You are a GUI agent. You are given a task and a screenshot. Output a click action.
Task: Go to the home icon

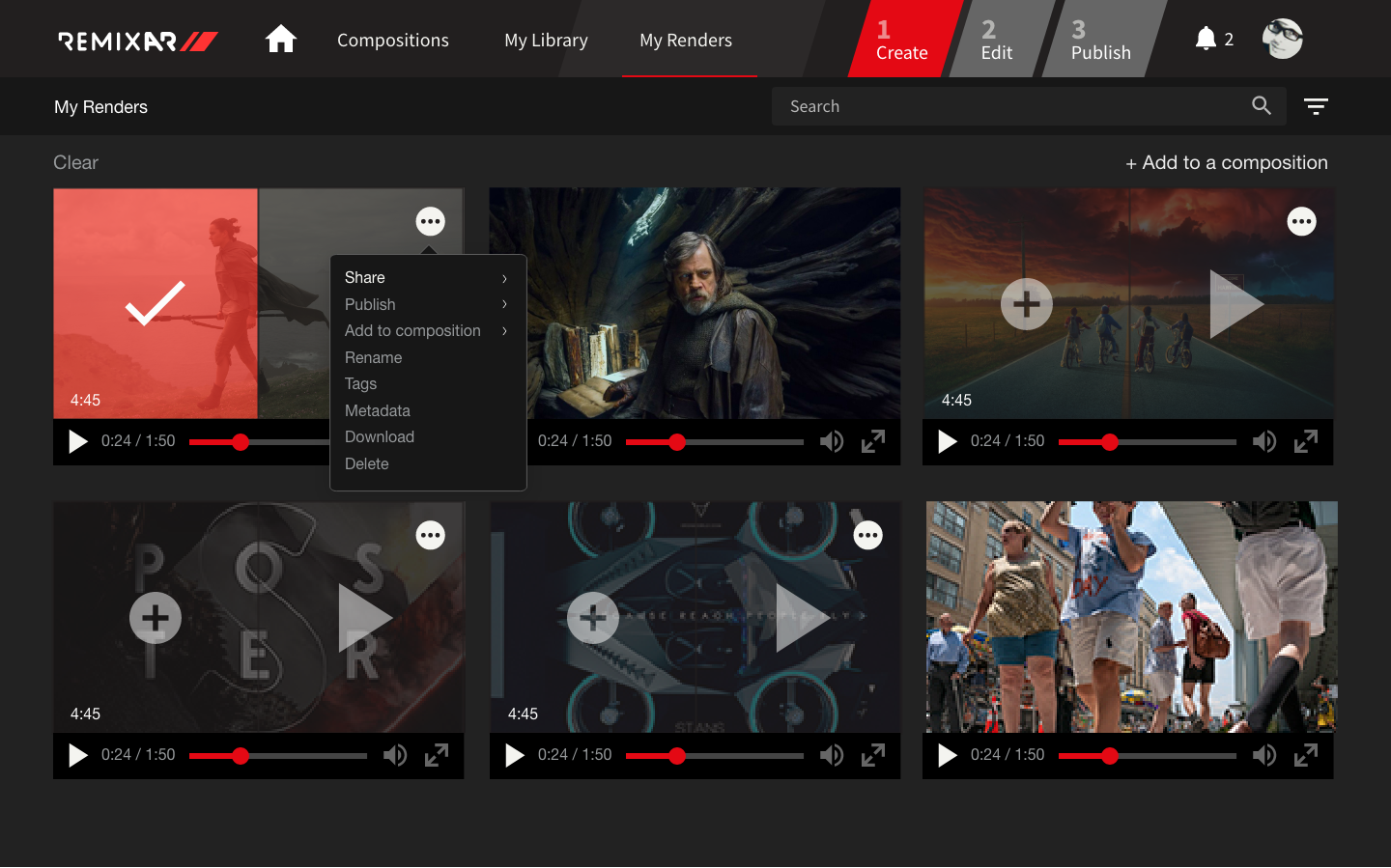[281, 40]
